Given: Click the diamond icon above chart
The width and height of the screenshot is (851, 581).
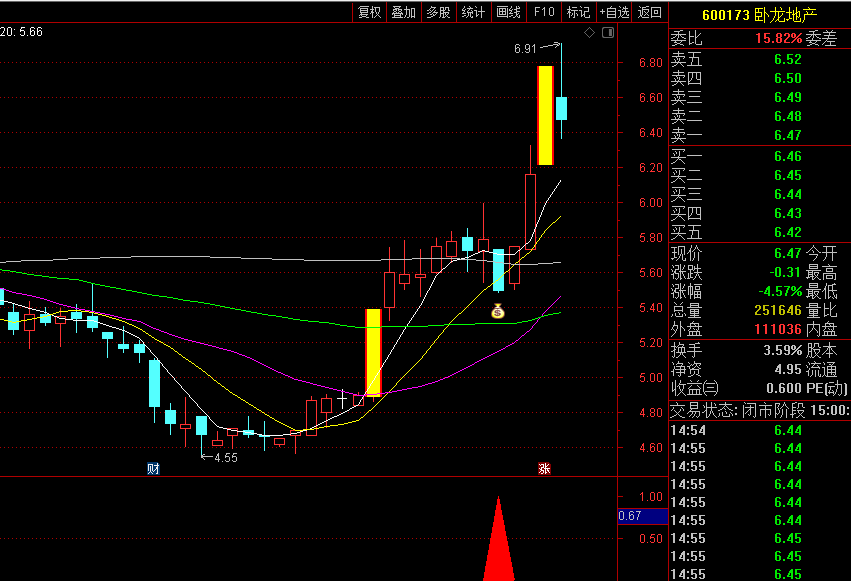Looking at the screenshot, I should (589, 33).
